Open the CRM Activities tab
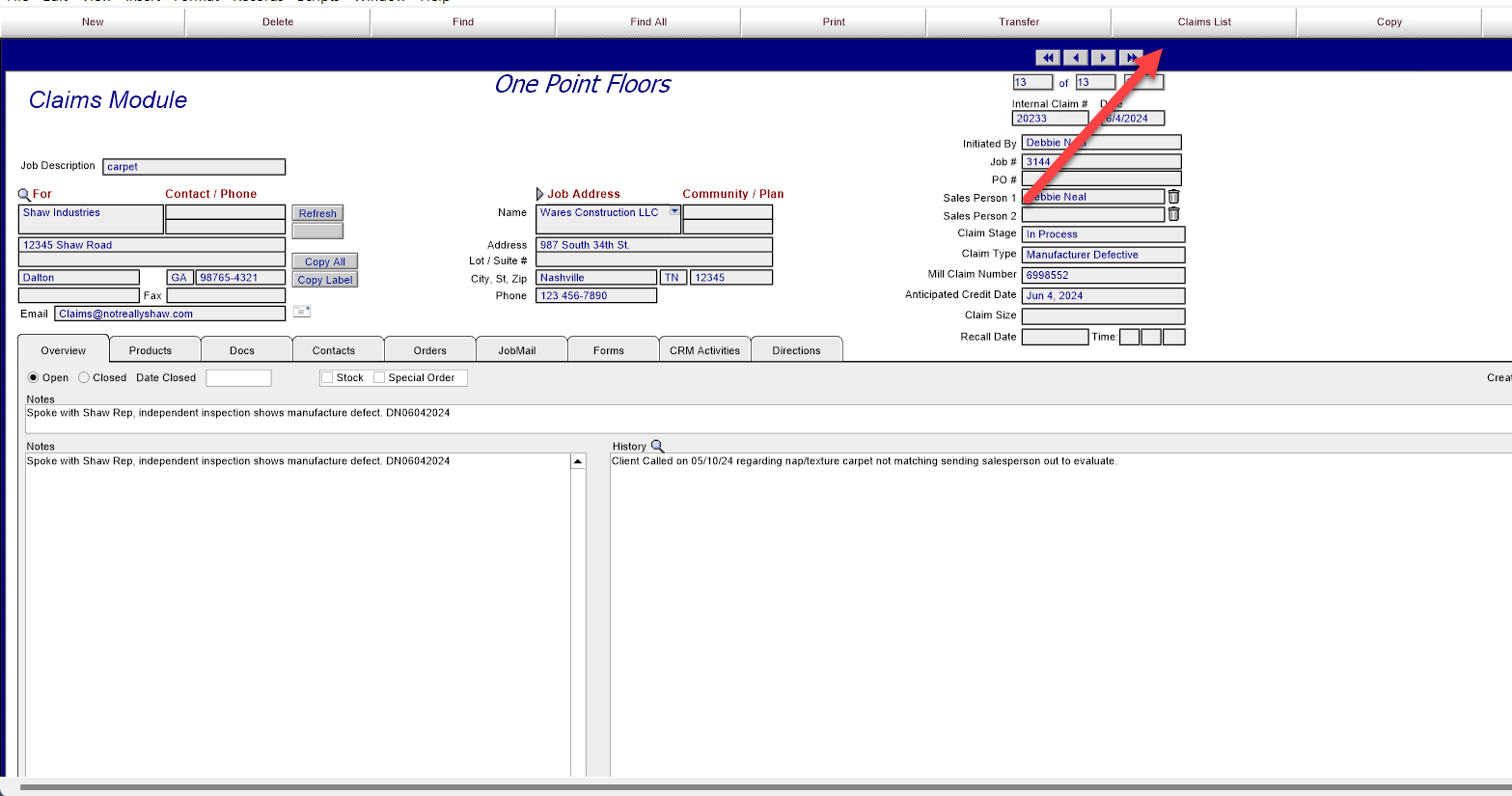The height and width of the screenshot is (796, 1512). pyautogui.click(x=704, y=350)
